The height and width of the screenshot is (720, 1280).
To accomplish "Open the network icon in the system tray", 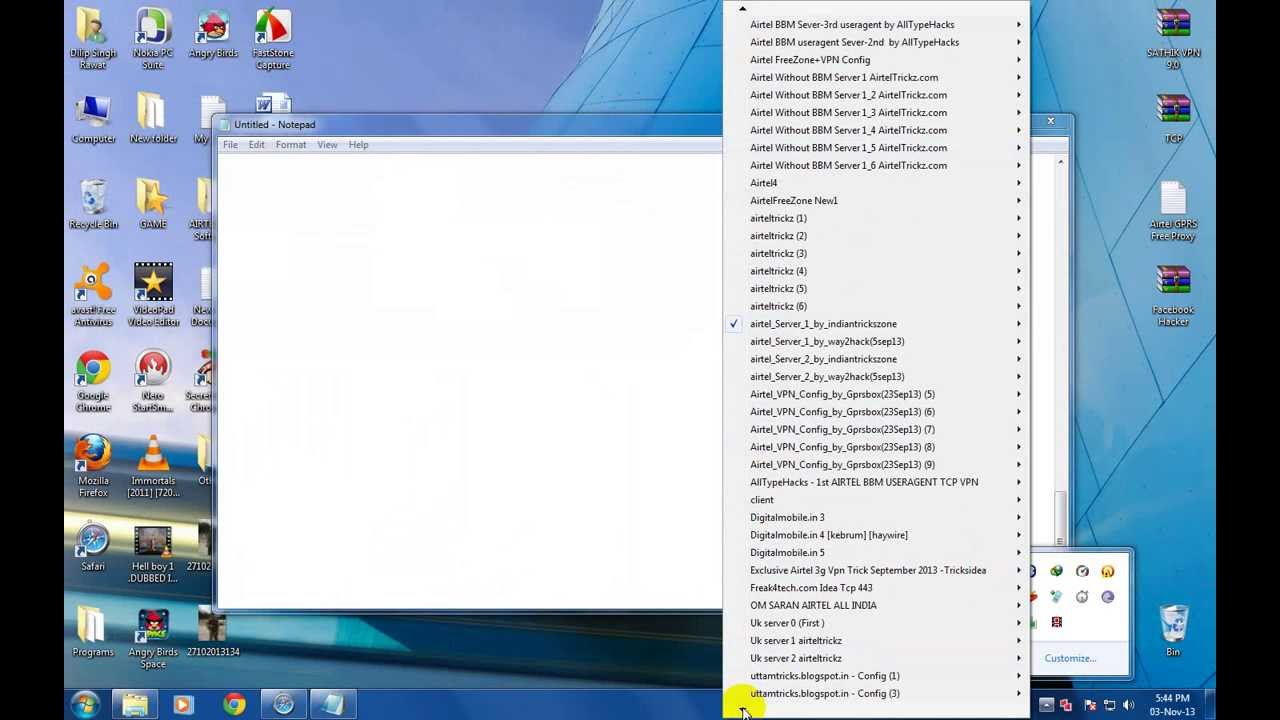I will point(1109,706).
